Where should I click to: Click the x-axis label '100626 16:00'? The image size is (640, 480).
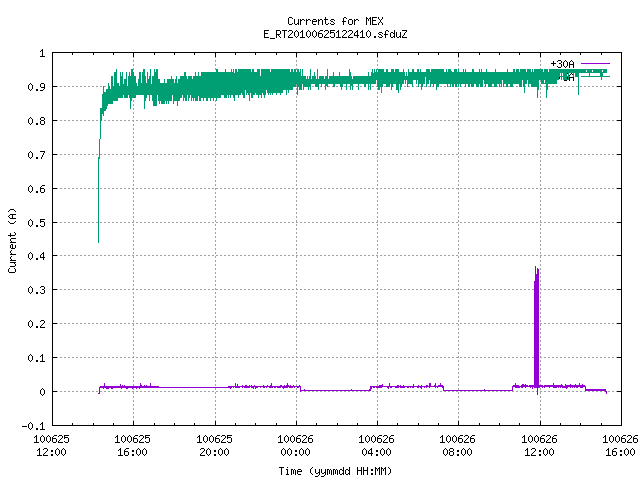[x=620, y=446]
